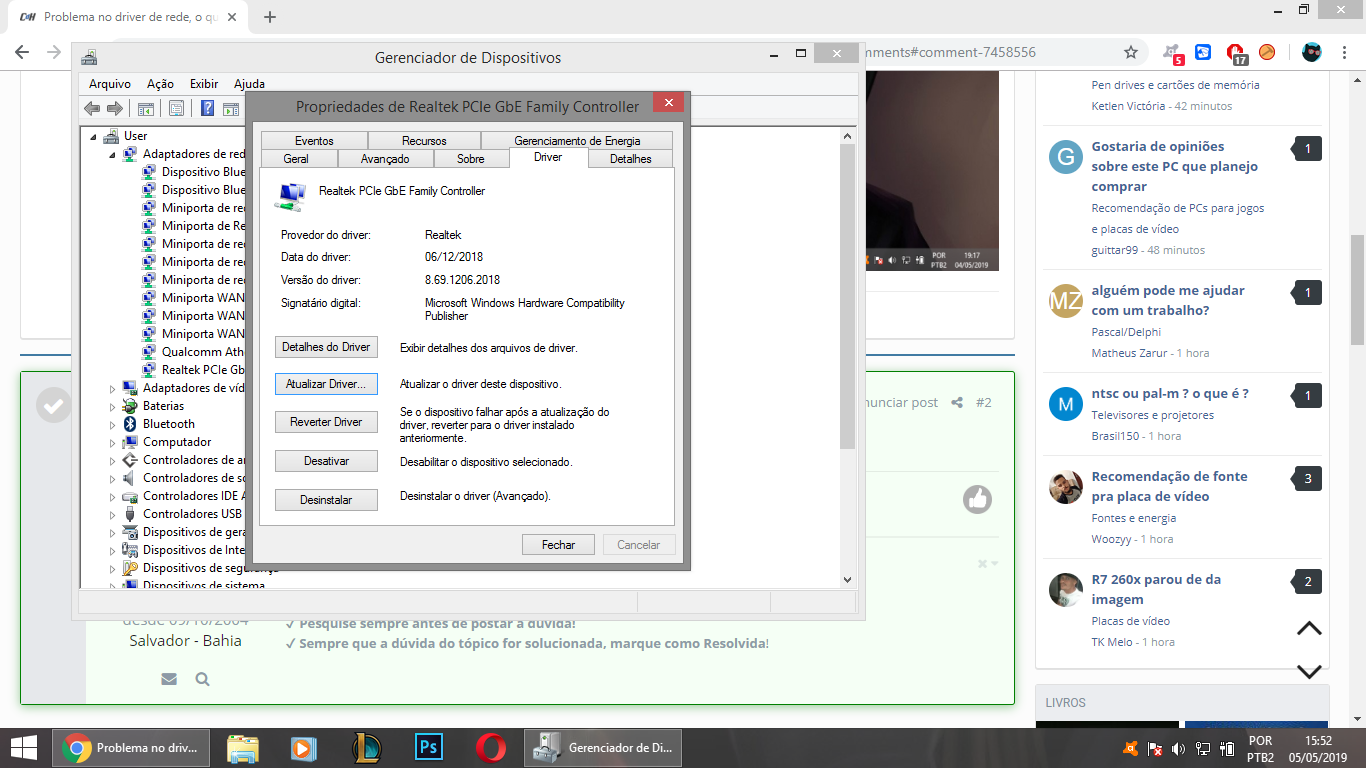Switch to the Eventos tab
The height and width of the screenshot is (768, 1366).
(x=314, y=140)
